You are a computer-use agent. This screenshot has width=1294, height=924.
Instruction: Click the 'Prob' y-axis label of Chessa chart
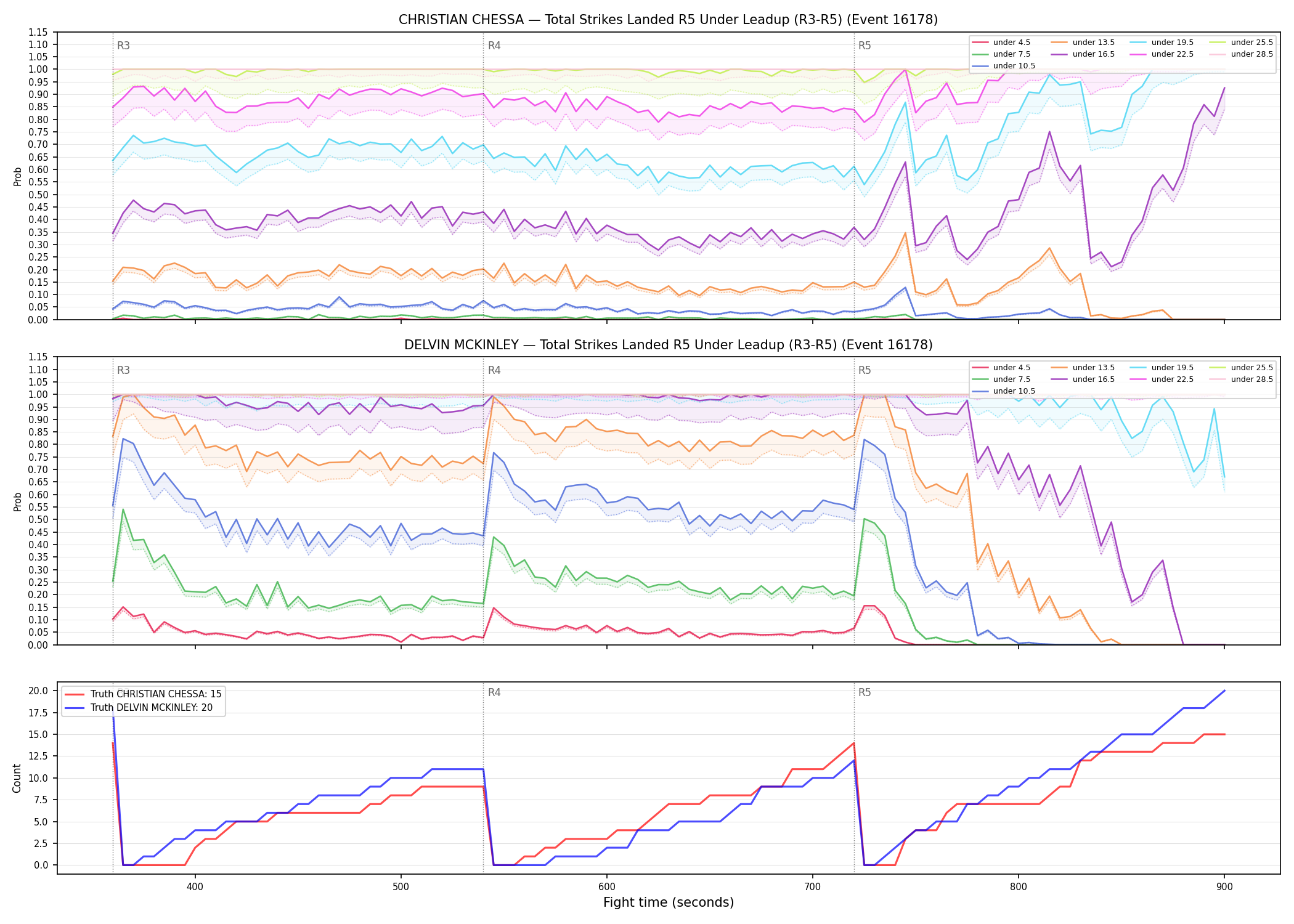pyautogui.click(x=18, y=176)
